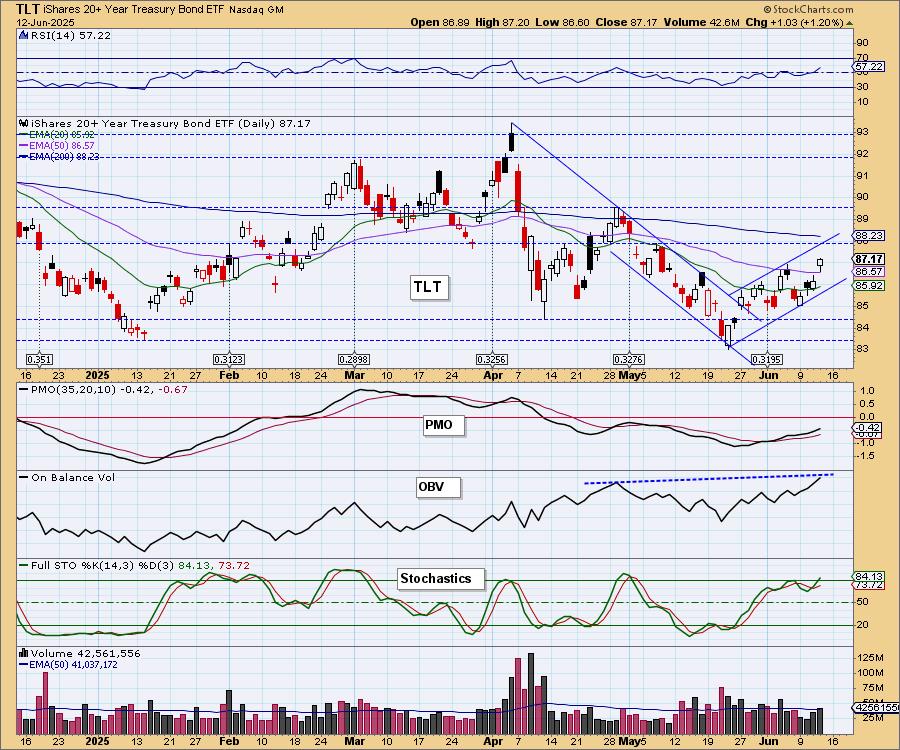The image size is (900, 750).
Task: Click the Open 86.89 value in the header
Action: pyautogui.click(x=440, y=22)
